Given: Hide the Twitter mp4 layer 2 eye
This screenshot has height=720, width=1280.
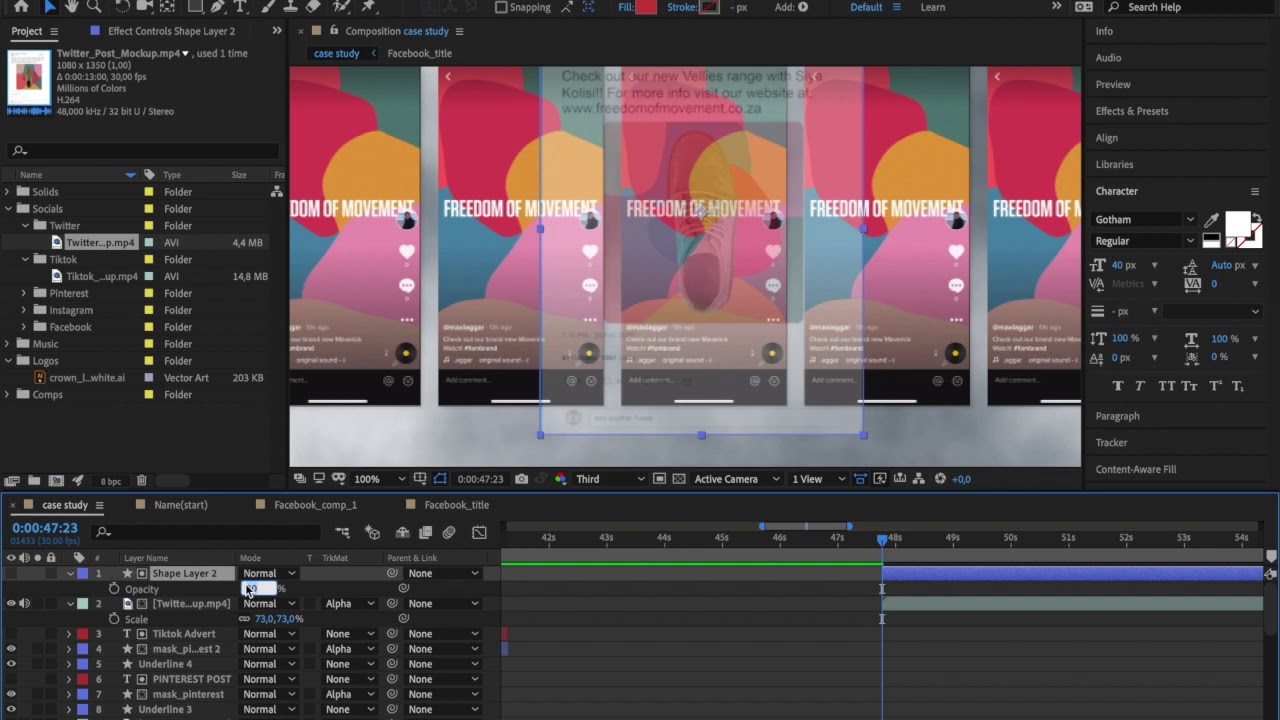Looking at the screenshot, I should pyautogui.click(x=11, y=604).
